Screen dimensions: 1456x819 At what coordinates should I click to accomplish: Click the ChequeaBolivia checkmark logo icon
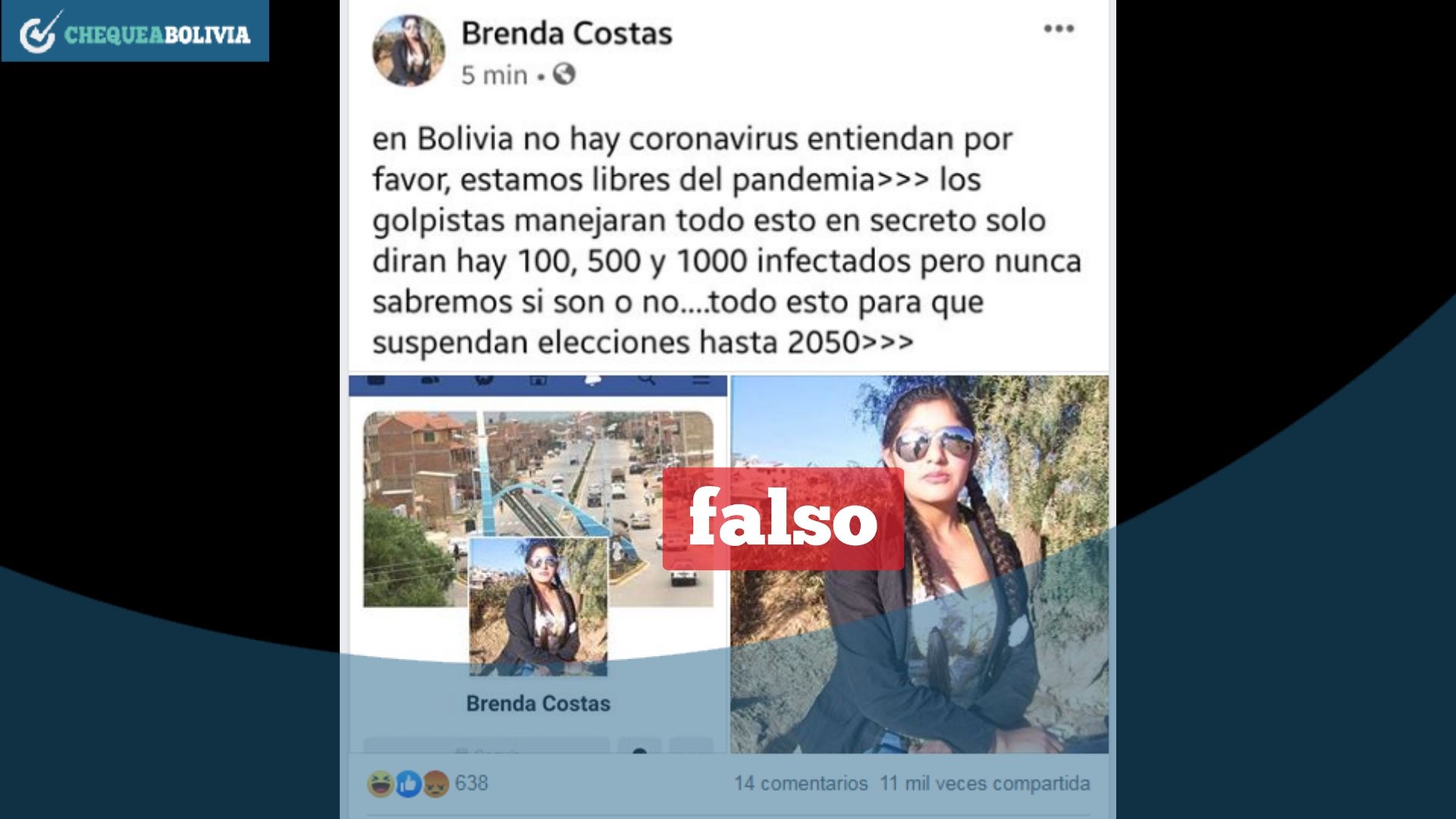(x=39, y=33)
